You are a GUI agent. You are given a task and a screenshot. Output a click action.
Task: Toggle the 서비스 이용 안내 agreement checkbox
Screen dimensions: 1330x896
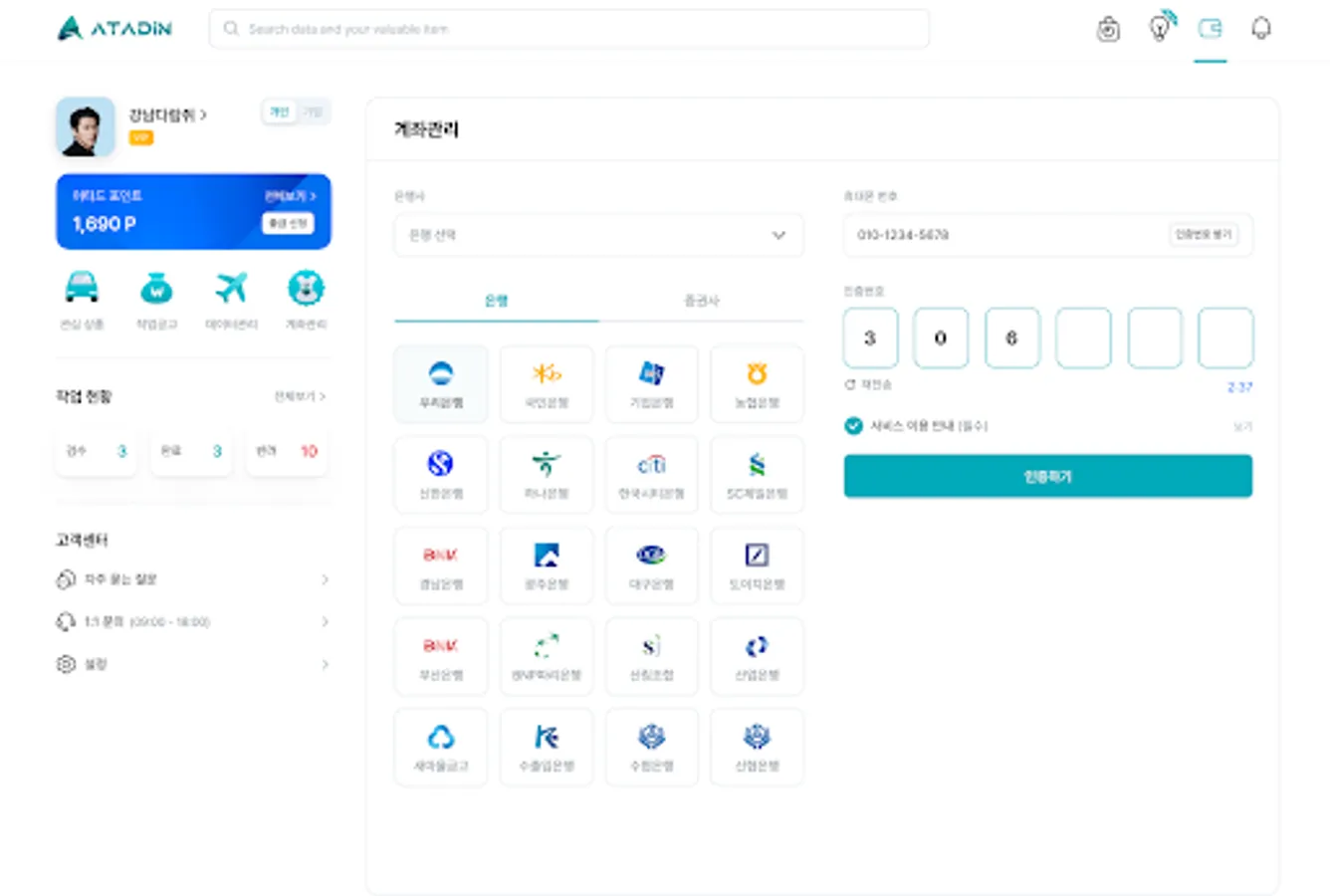click(853, 426)
